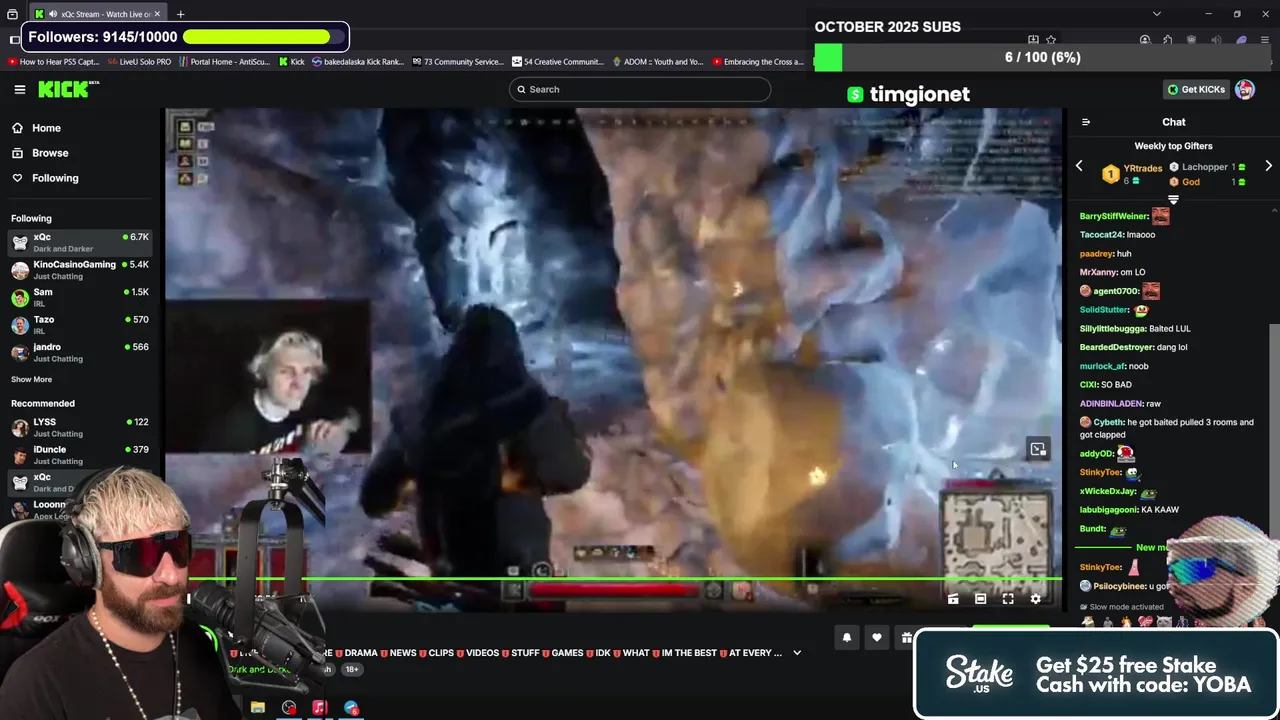This screenshot has width=1280, height=720.
Task: Click the picture-in-picture icon over the video
Action: 1038,449
